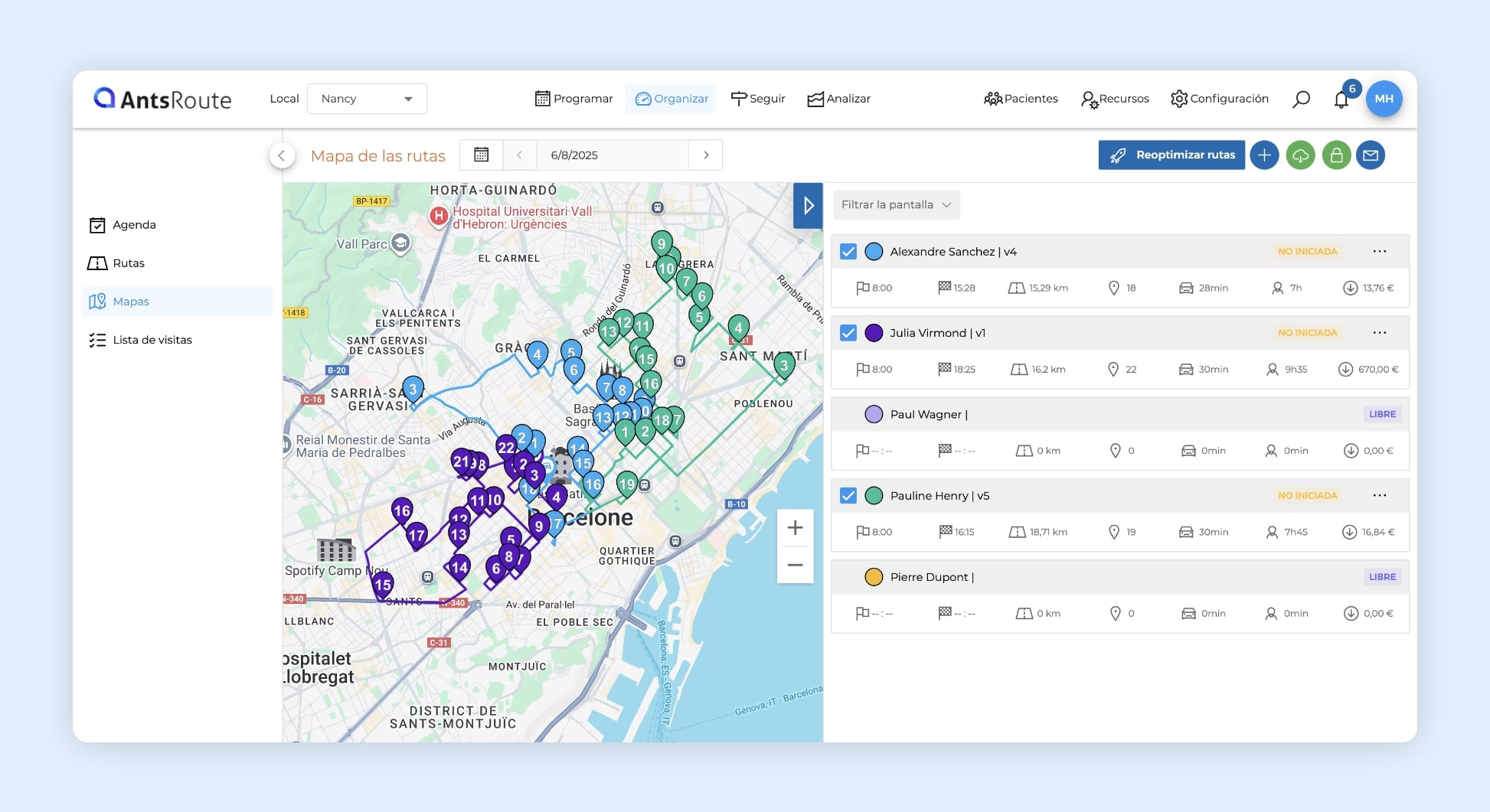Advance to the next day with the right arrow
The height and width of the screenshot is (812, 1490).
click(x=705, y=155)
